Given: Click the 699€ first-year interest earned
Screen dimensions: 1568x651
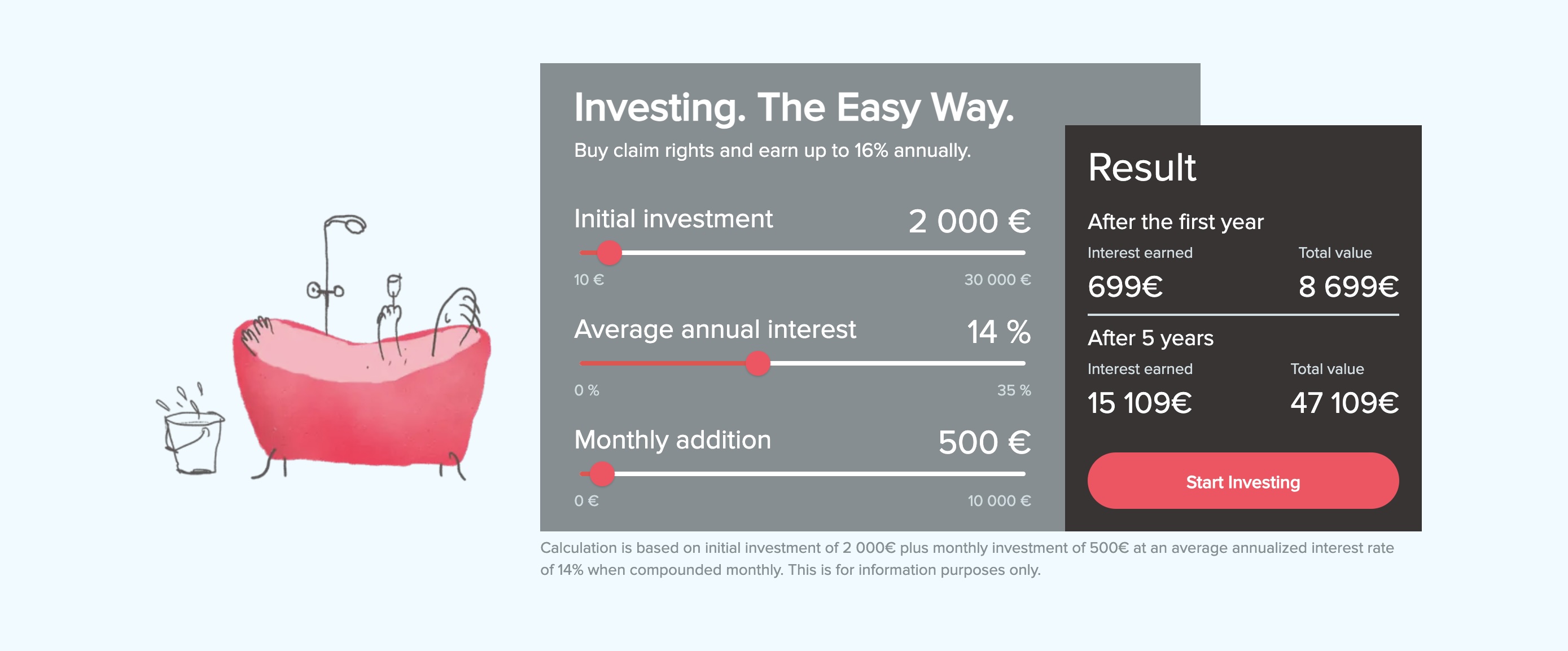Looking at the screenshot, I should (1125, 287).
